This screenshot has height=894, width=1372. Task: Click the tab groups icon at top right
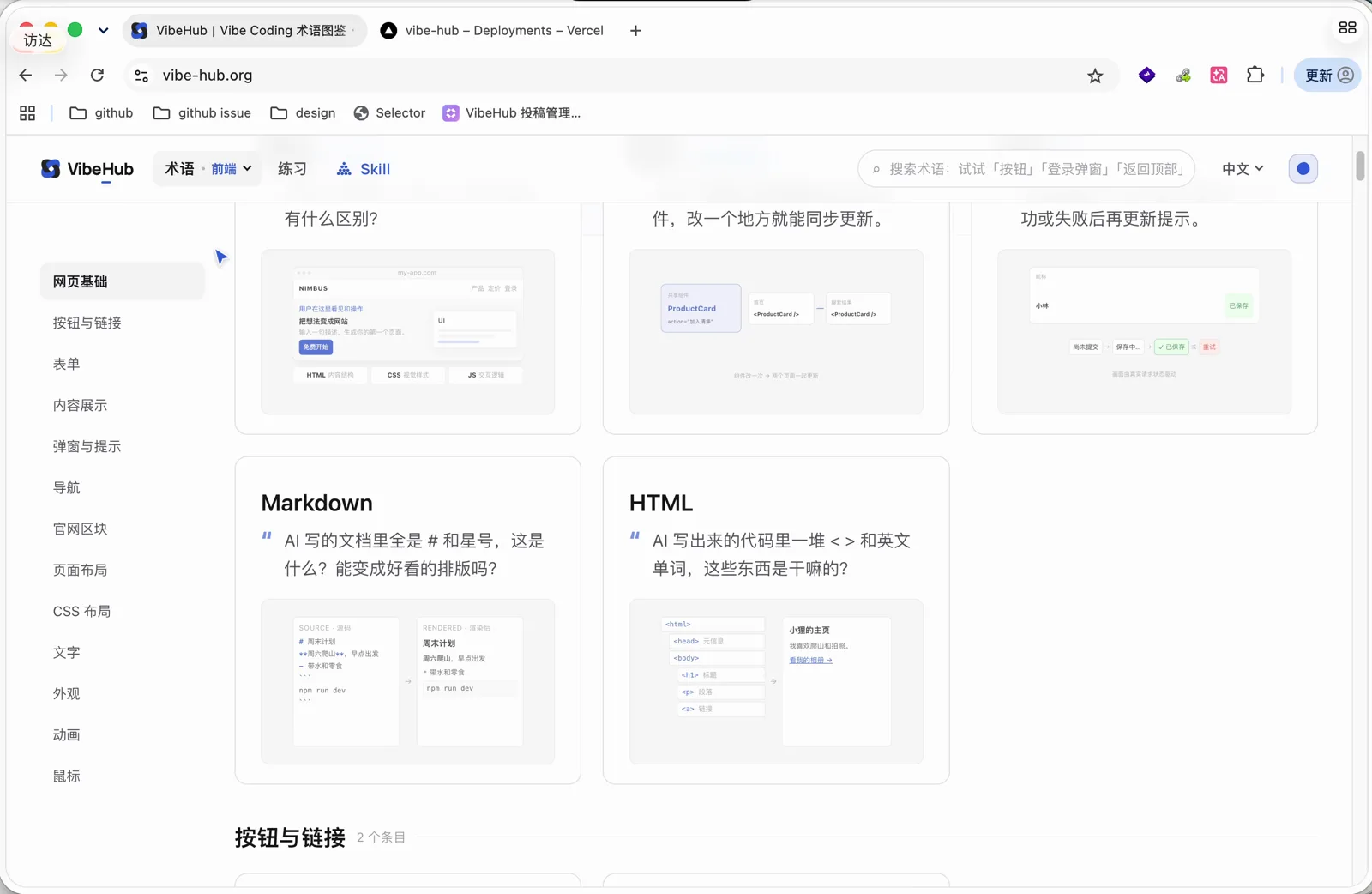(1347, 27)
